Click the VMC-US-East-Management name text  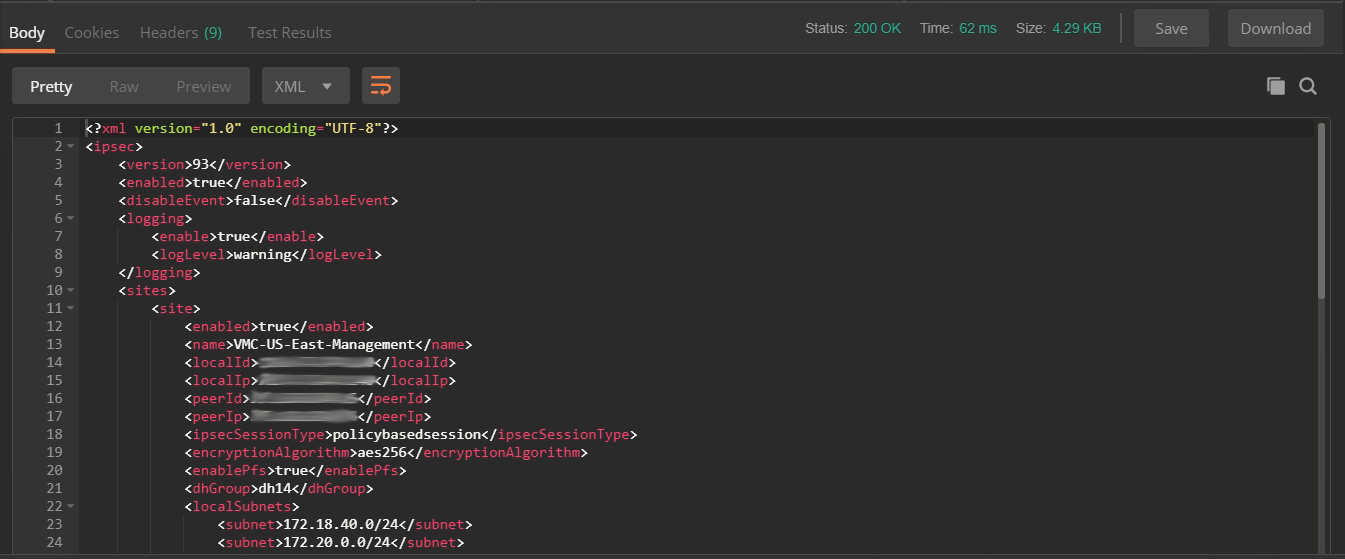331,345
